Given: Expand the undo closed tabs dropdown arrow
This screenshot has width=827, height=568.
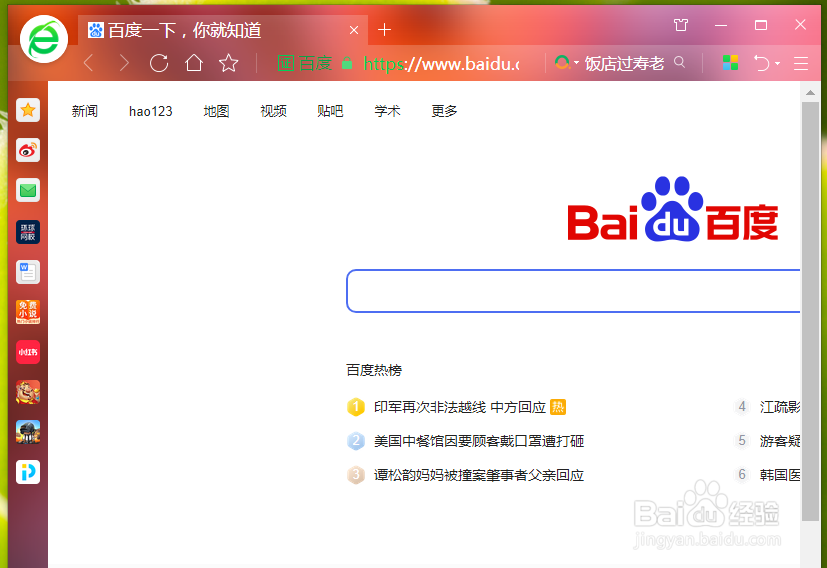Looking at the screenshot, I should (x=777, y=64).
